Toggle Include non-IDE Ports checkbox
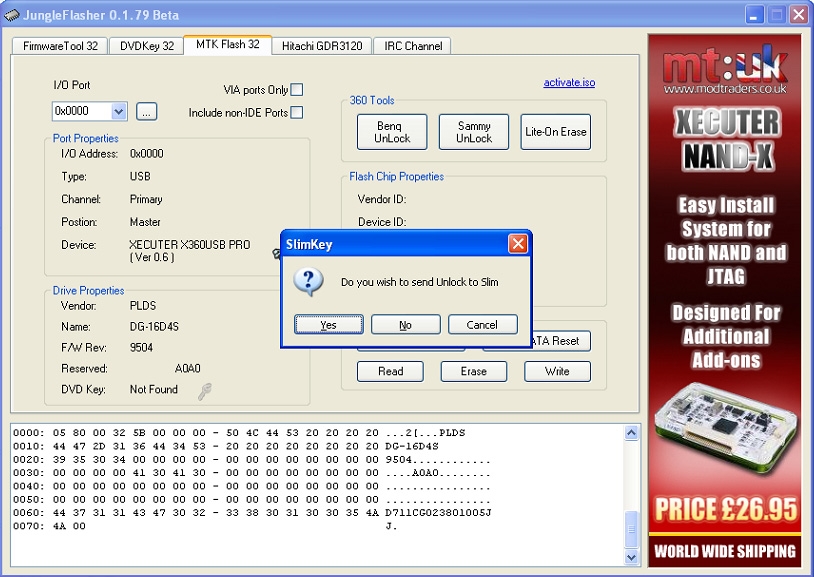Image resolution: width=814 pixels, height=577 pixels. 297,112
